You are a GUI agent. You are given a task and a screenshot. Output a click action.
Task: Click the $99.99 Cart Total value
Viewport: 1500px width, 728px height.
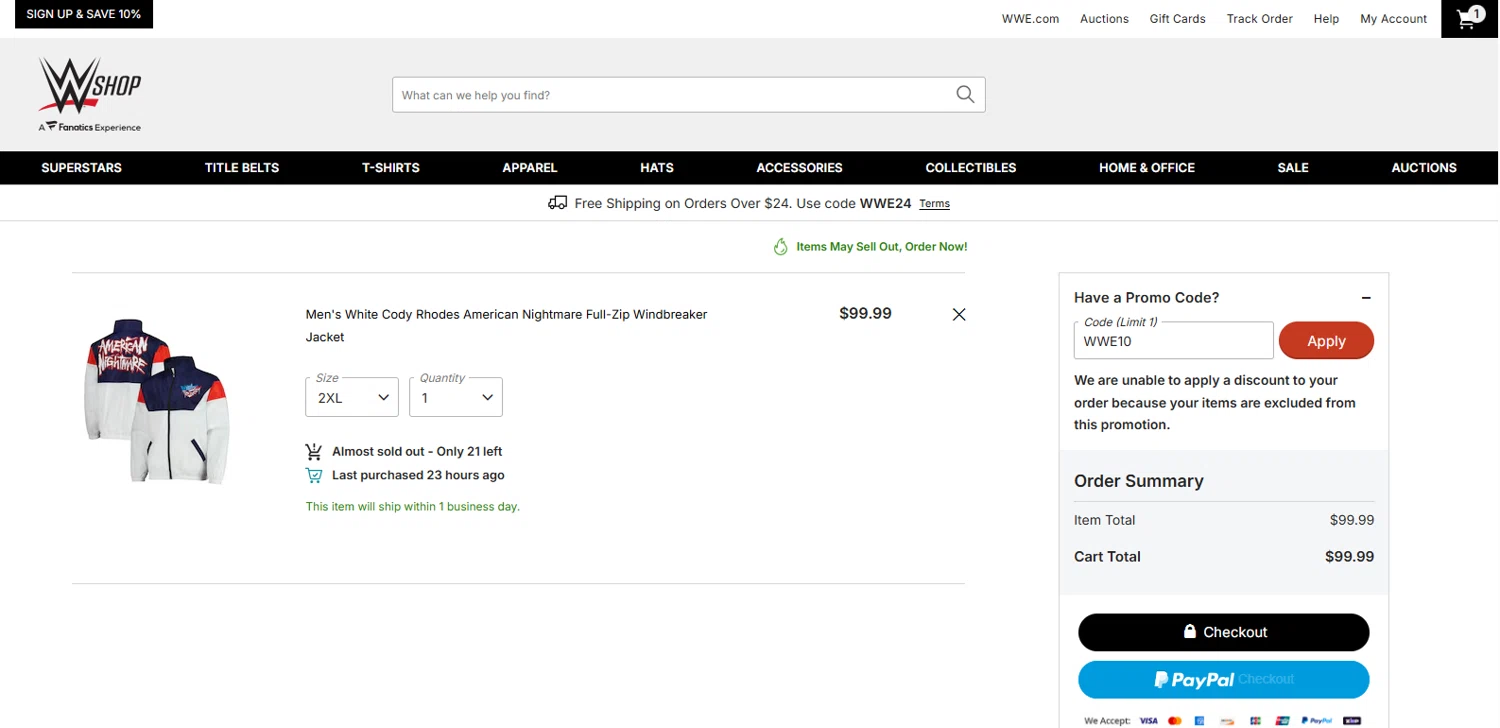(1349, 557)
